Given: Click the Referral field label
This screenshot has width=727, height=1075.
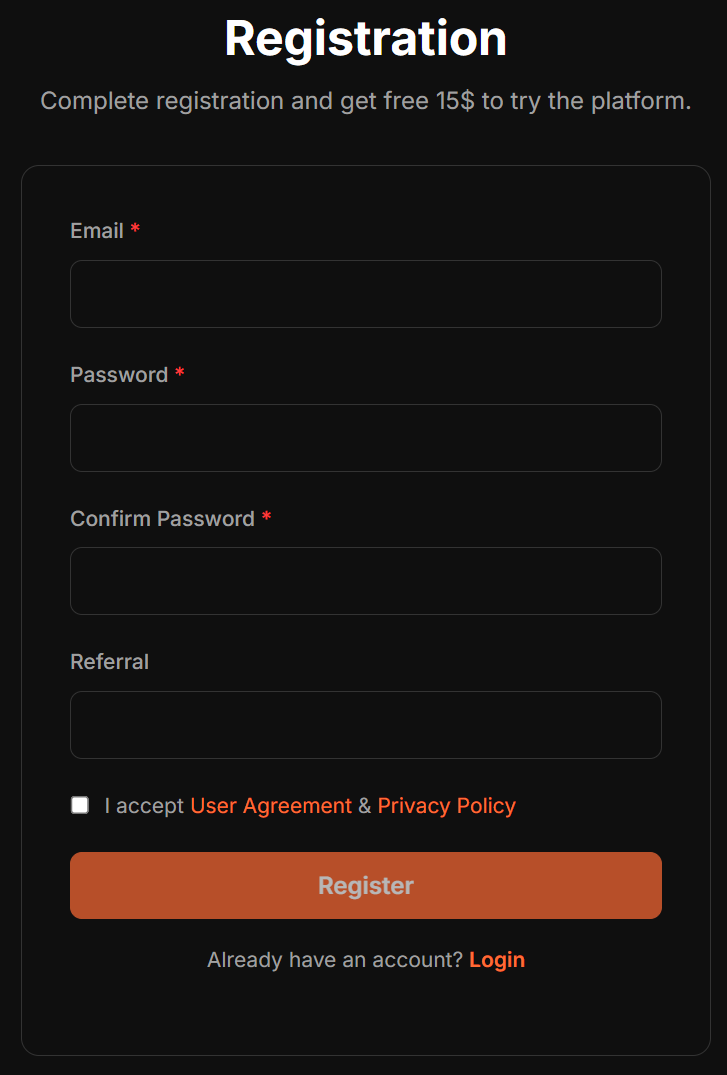Looking at the screenshot, I should (x=109, y=661).
